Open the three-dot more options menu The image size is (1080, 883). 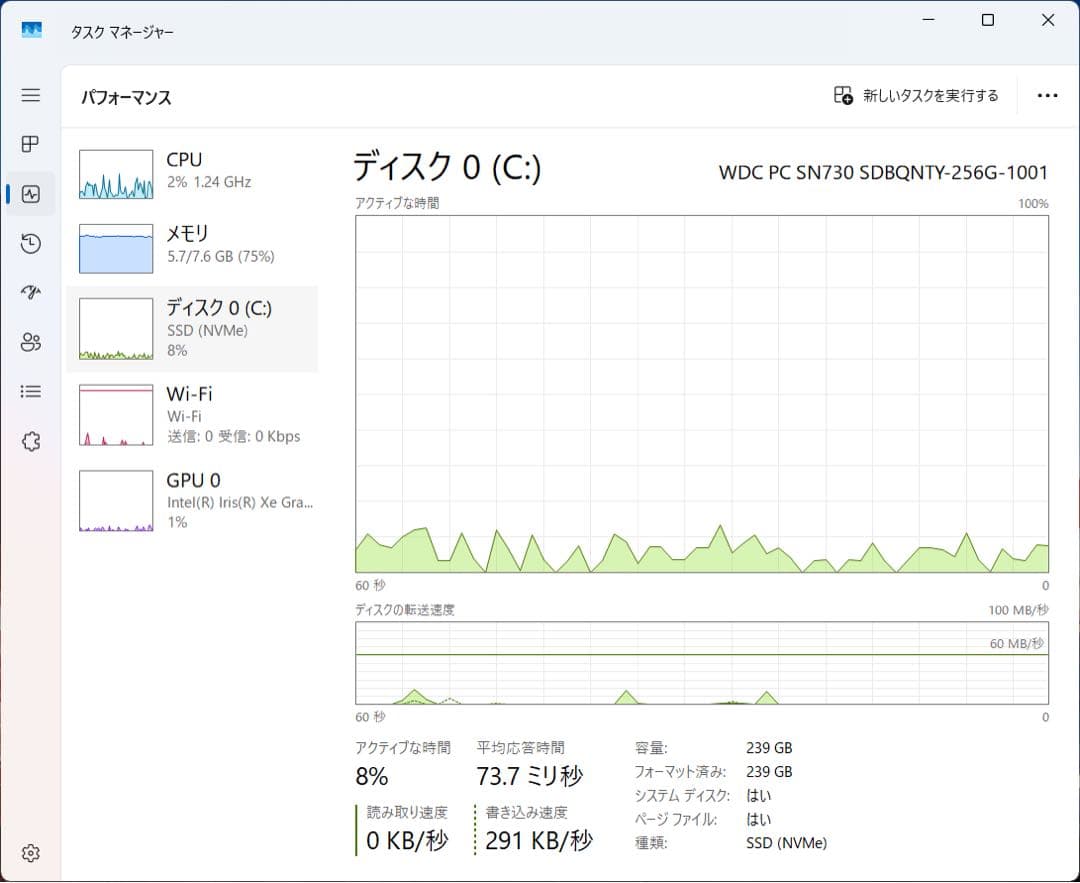[x=1047, y=95]
